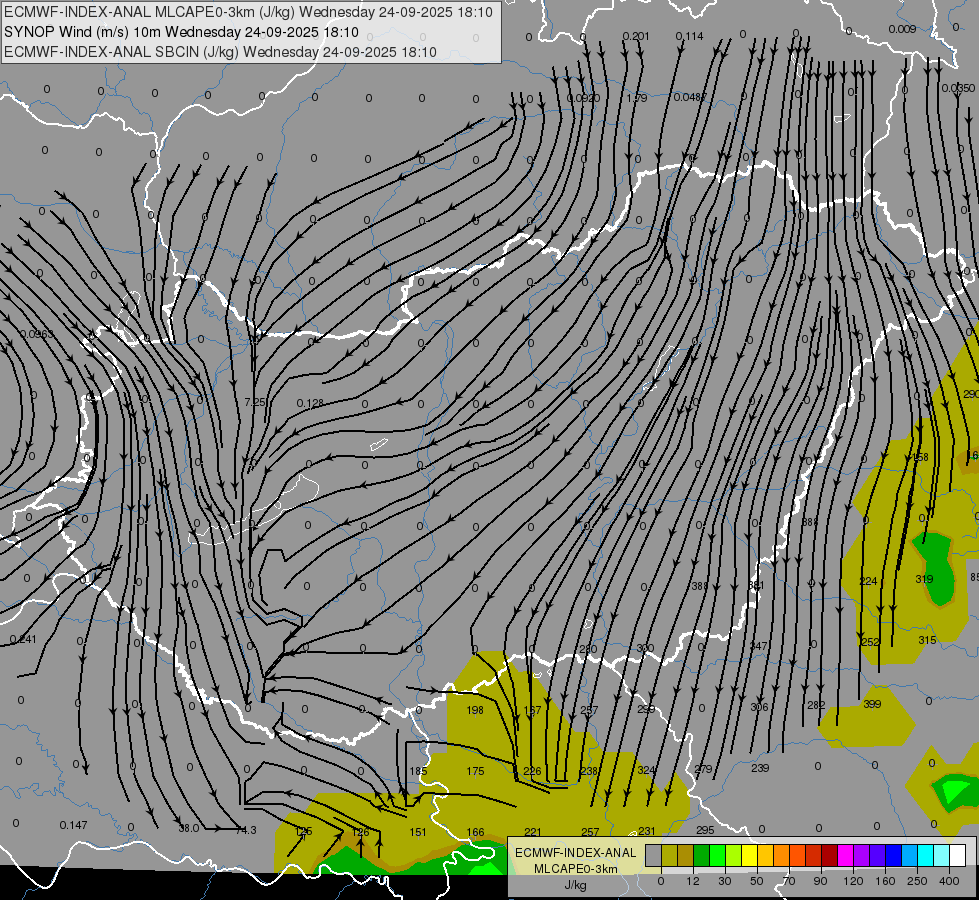Click the map value 166

click(x=475, y=833)
